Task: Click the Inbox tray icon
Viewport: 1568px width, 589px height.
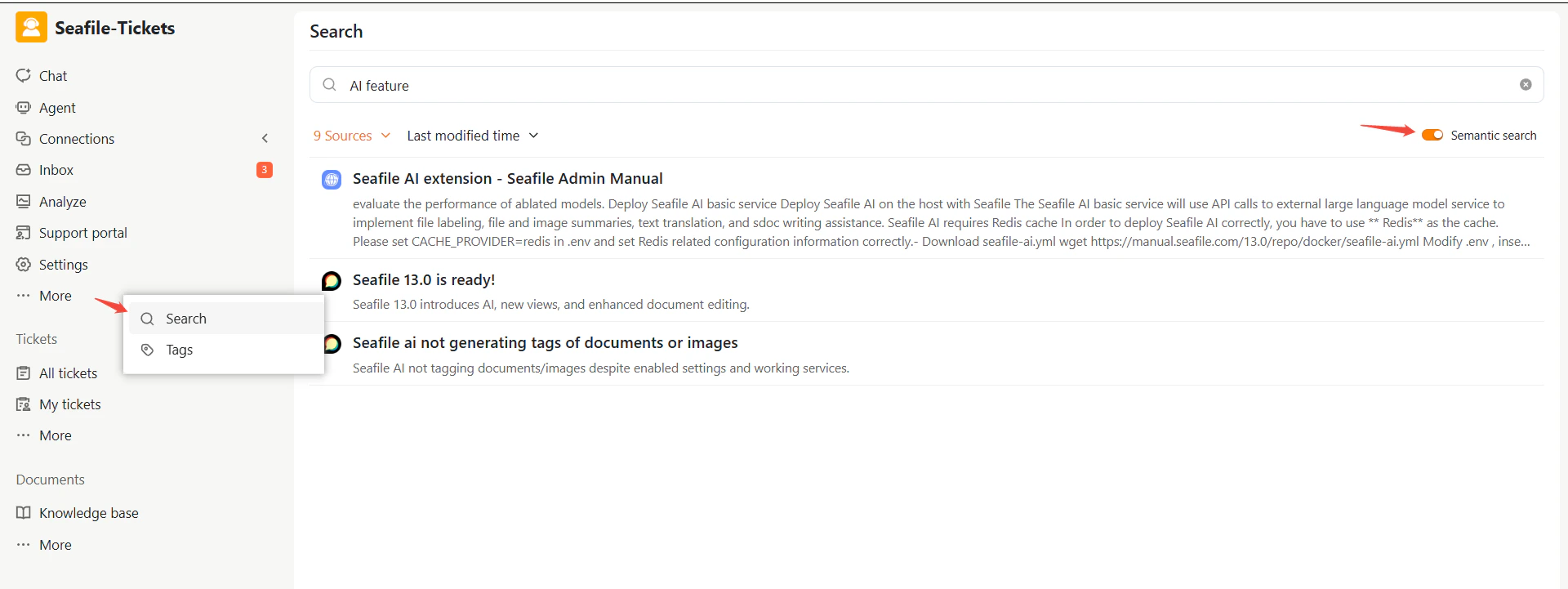Action: pyautogui.click(x=24, y=170)
